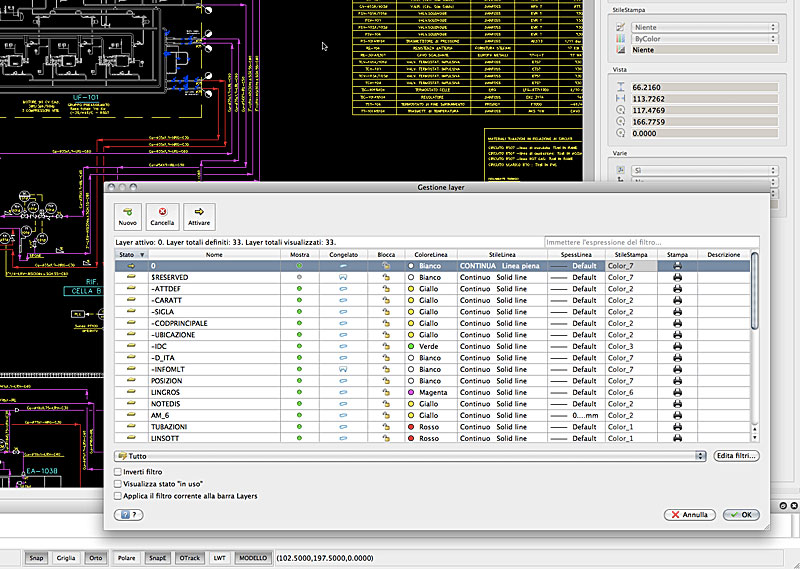Click the freeze icon for $RESERVED layer

(343, 278)
